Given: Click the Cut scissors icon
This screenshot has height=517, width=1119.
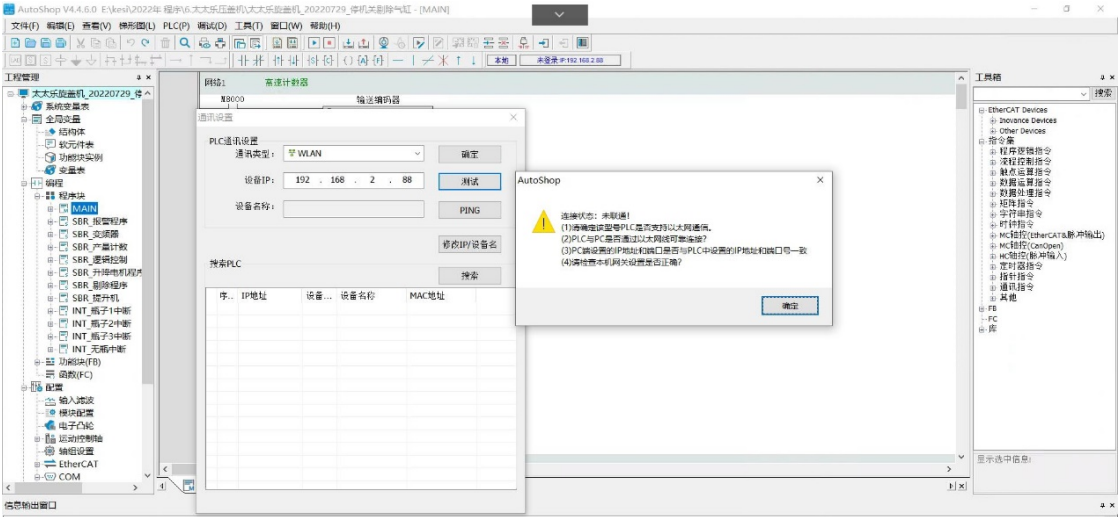Looking at the screenshot, I should pyautogui.click(x=80, y=42).
